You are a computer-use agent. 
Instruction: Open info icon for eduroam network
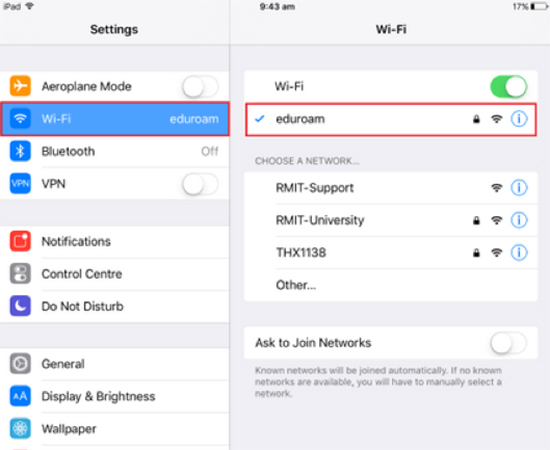coord(519,119)
